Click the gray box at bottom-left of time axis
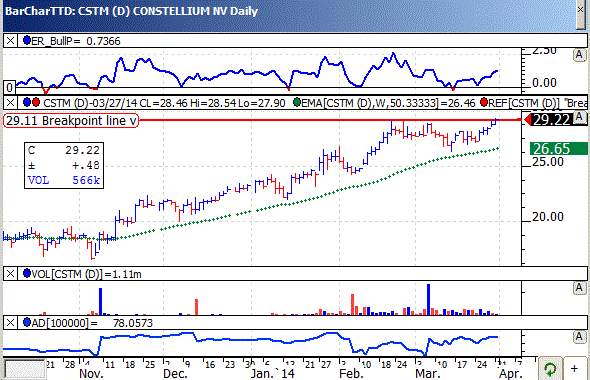 click(24, 369)
